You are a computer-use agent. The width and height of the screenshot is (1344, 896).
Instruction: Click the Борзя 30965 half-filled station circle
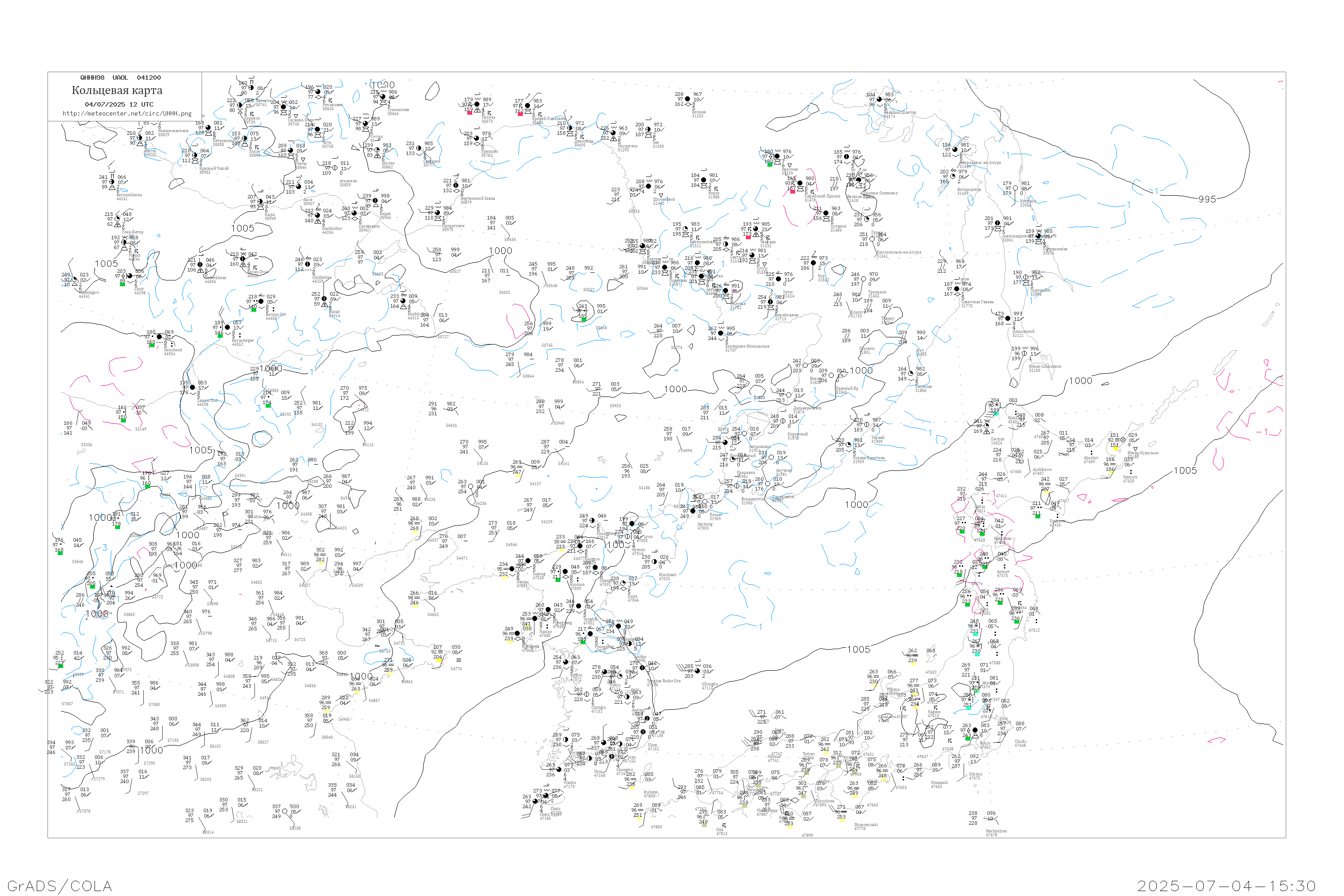coord(375,201)
